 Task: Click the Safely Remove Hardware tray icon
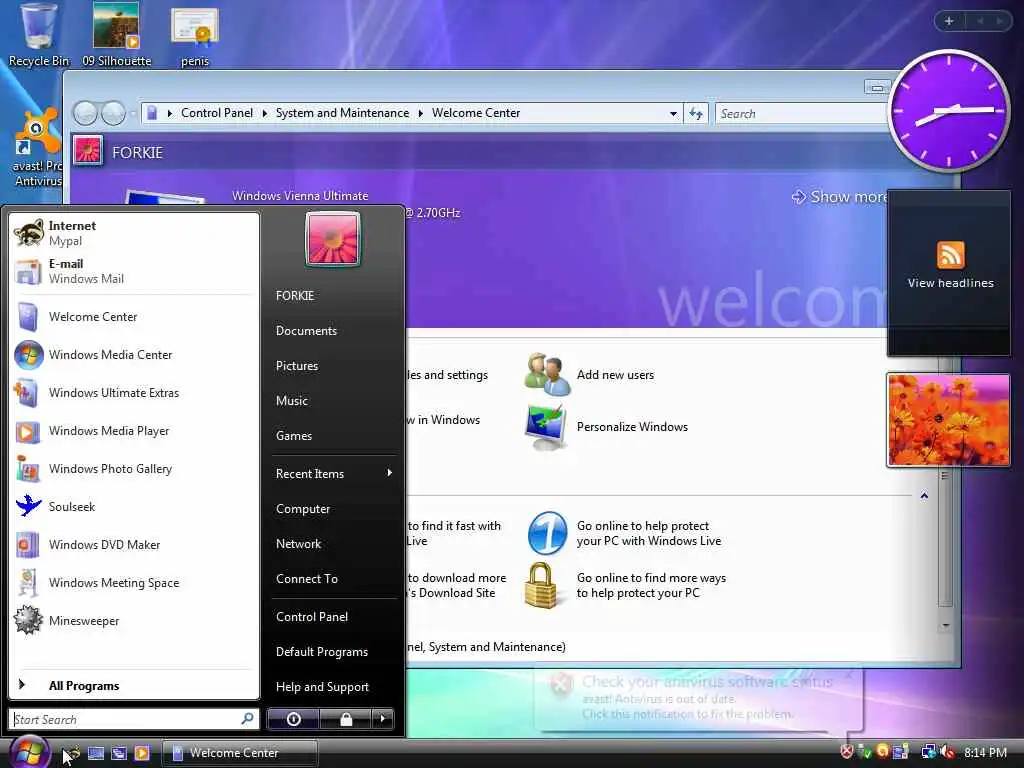point(864,752)
